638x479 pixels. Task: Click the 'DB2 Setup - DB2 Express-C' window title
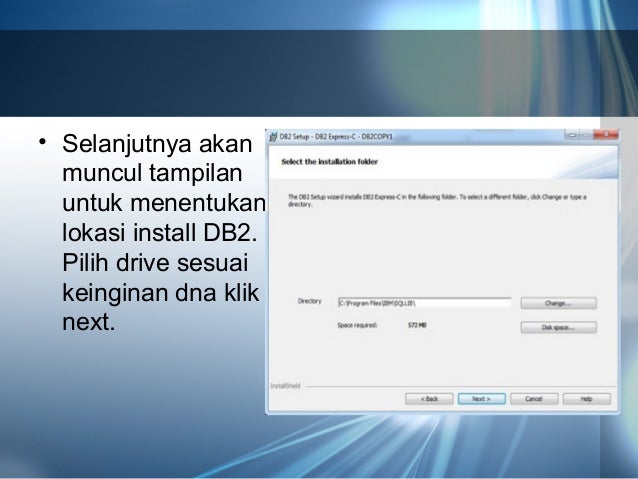tap(336, 137)
